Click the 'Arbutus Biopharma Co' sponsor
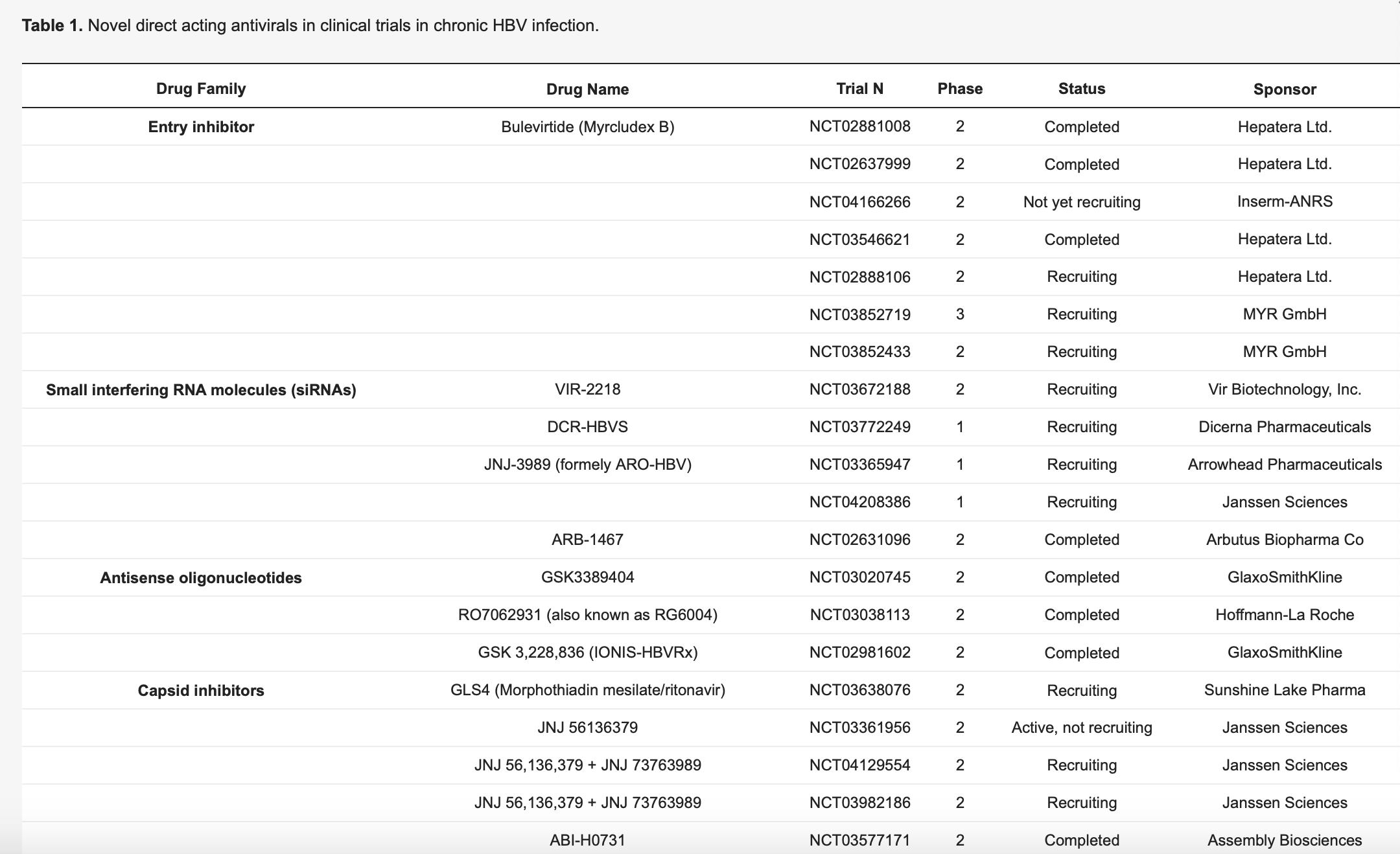The height and width of the screenshot is (854, 1400). [x=1285, y=540]
